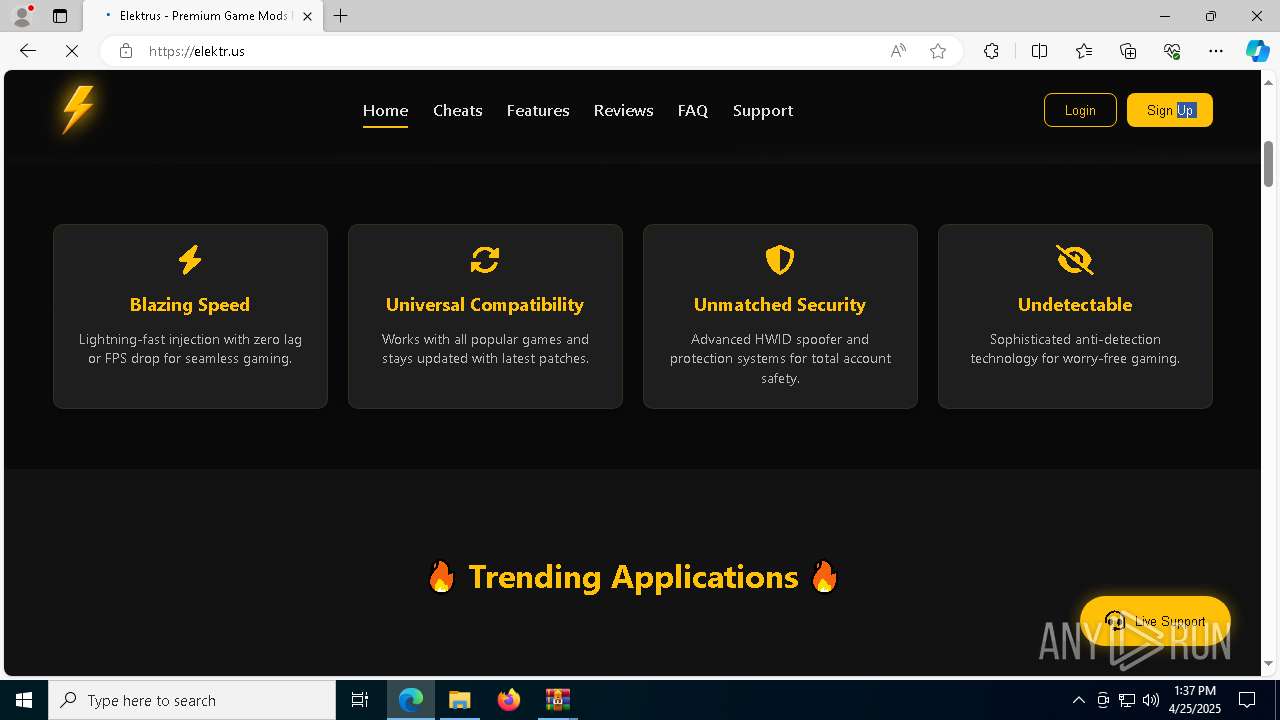Click the Sophisticated anti-detection description text
The image size is (1280, 720).
point(1075,349)
